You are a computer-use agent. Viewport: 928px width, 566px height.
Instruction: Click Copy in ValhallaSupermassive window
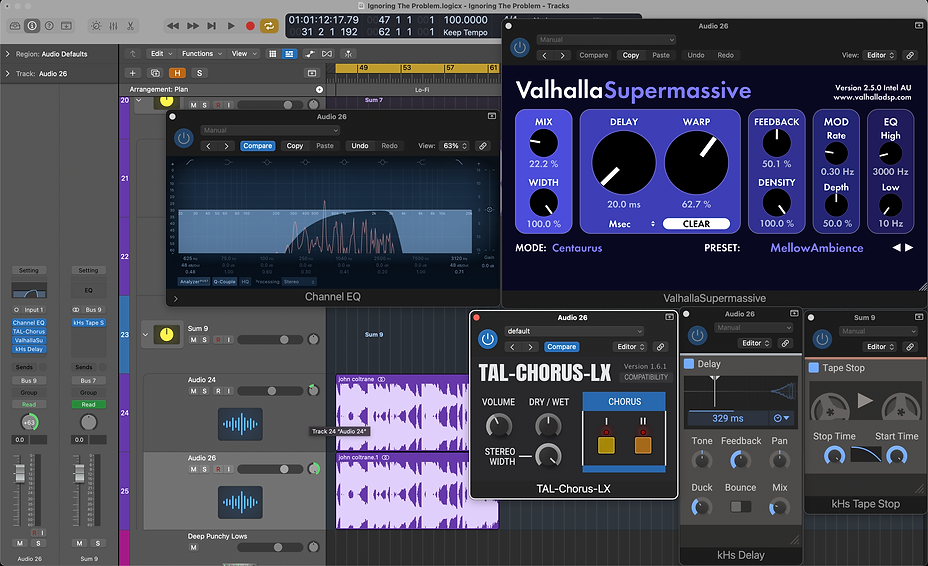coord(631,55)
